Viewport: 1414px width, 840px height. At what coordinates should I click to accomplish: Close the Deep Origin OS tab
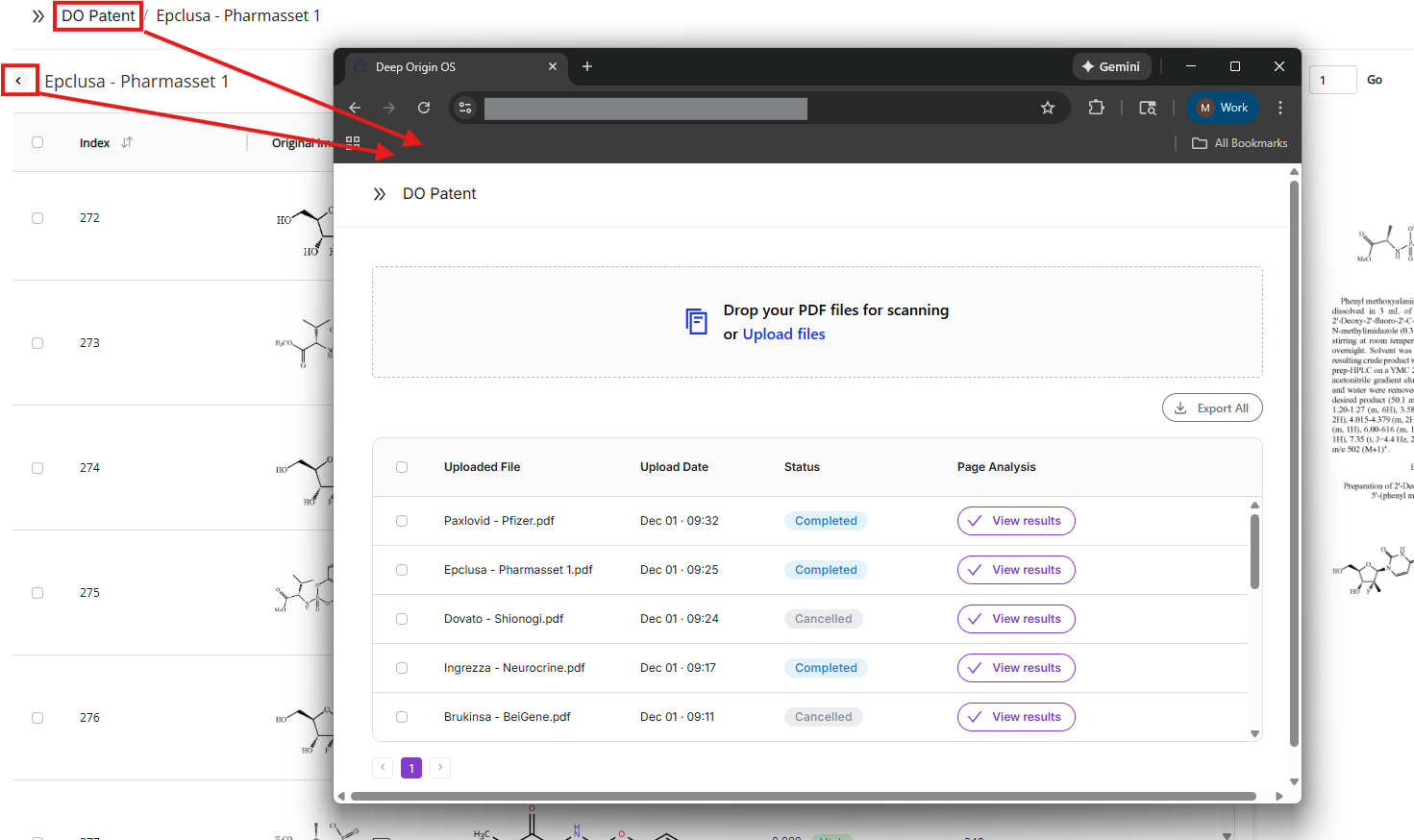(553, 66)
